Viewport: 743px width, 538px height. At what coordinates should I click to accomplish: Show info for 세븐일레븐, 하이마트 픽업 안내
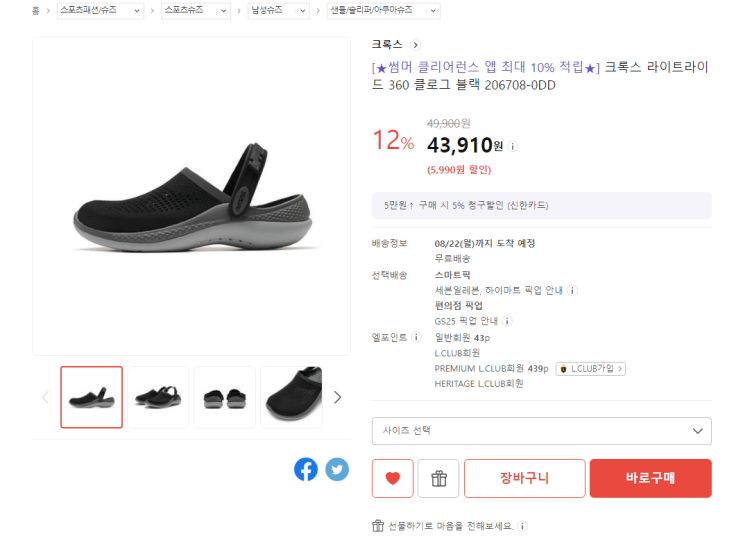[572, 290]
